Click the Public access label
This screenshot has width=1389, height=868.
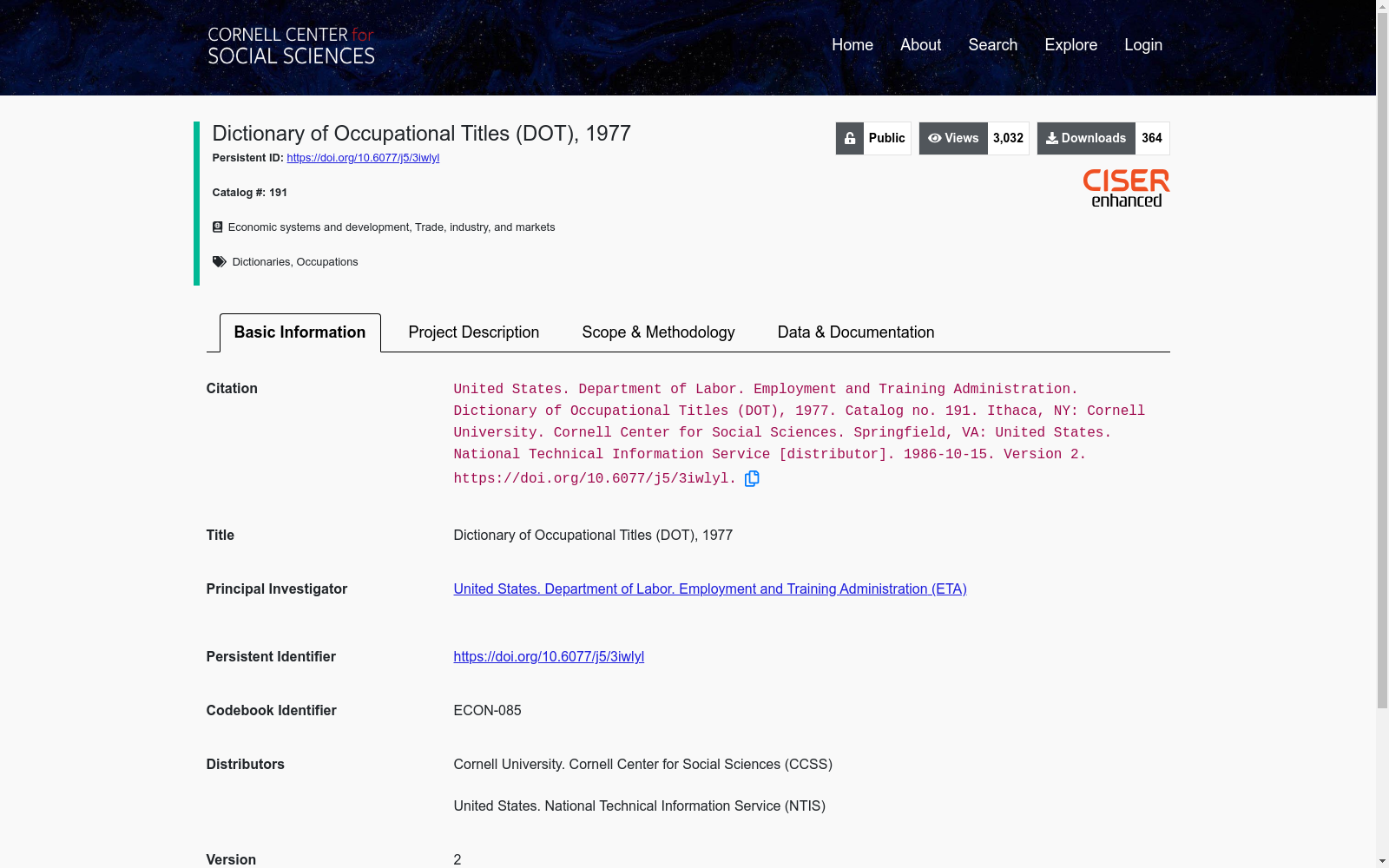coord(886,138)
